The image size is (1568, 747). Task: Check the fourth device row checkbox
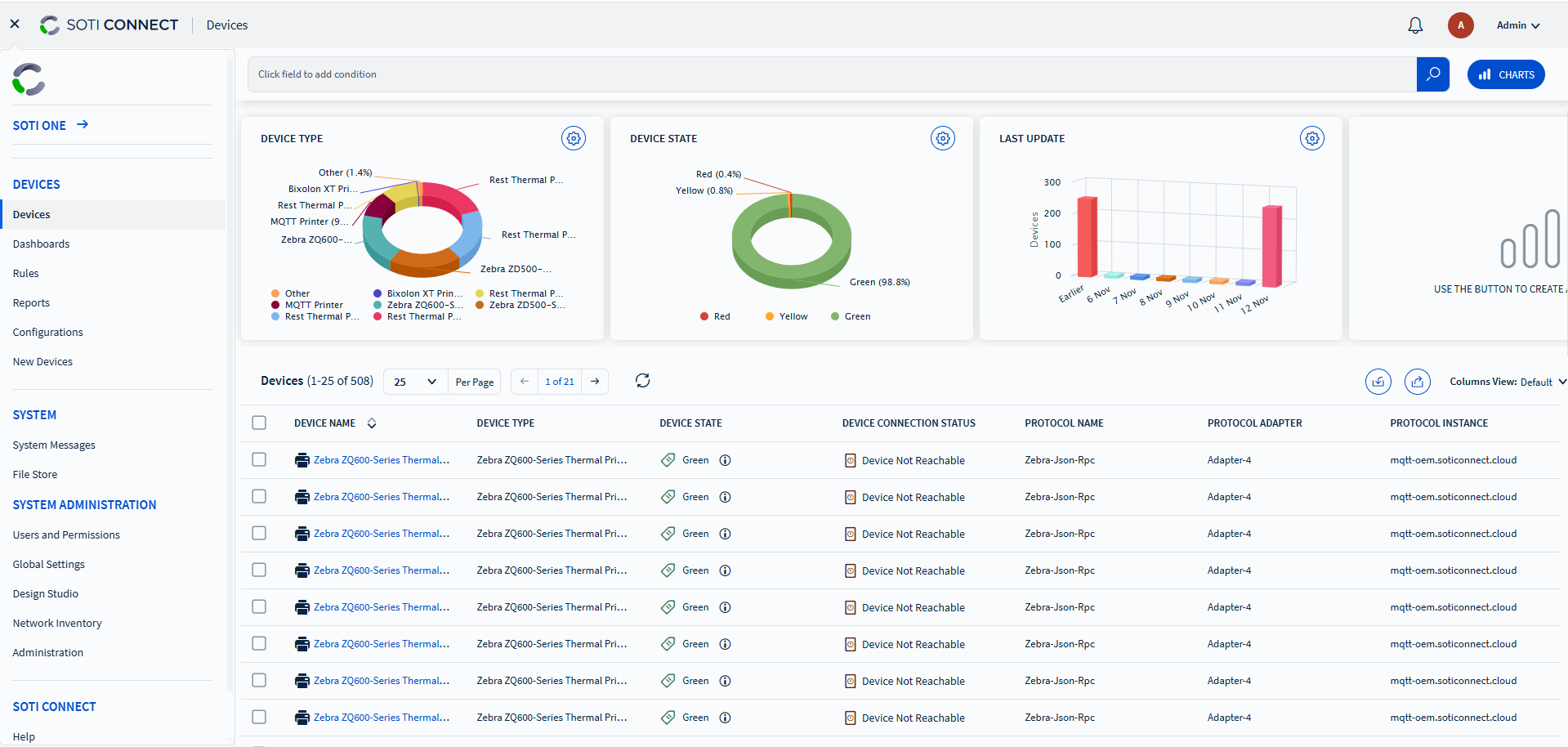coord(259,570)
